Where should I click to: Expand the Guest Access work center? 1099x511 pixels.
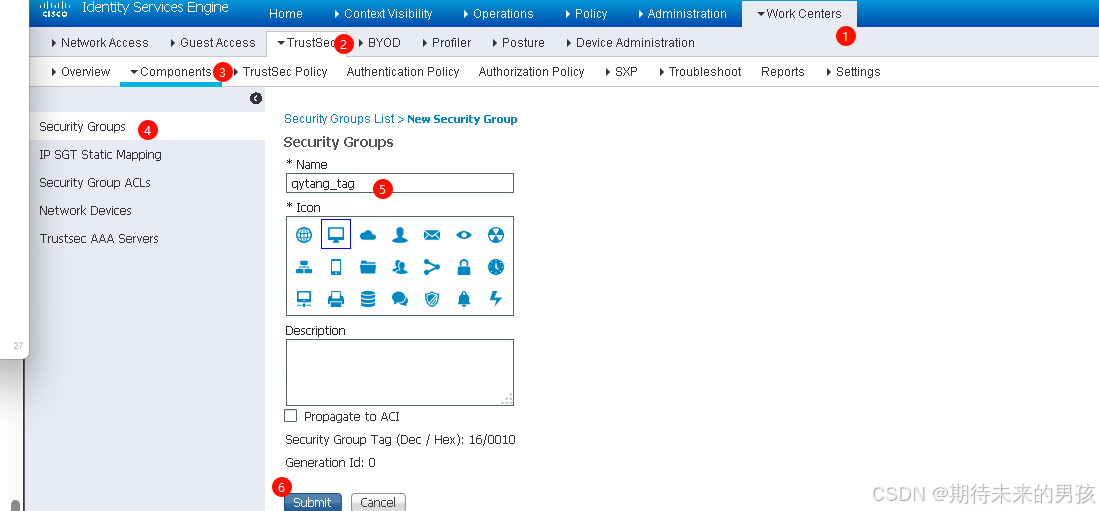tap(212, 43)
